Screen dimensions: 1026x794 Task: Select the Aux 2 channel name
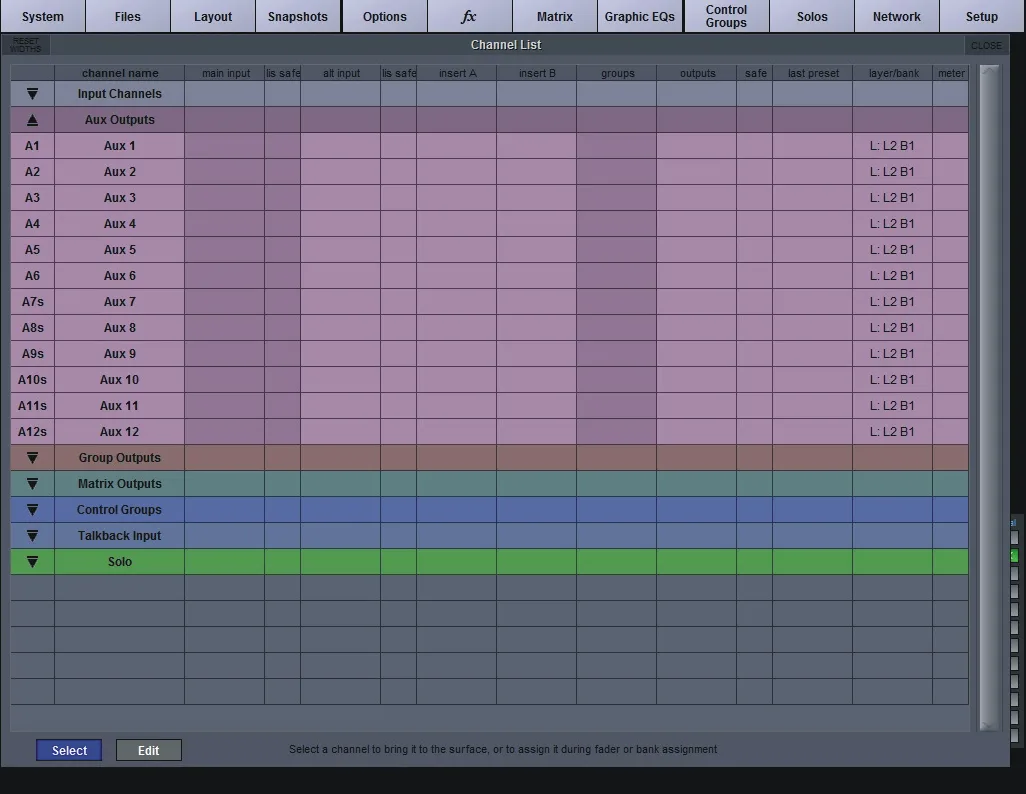[120, 171]
